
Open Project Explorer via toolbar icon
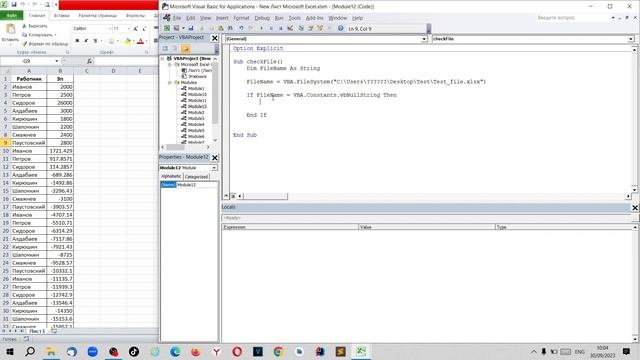301,28
